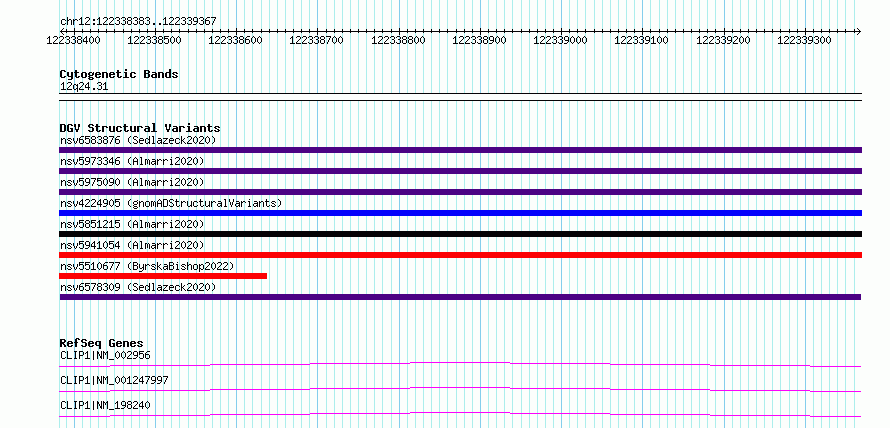Click the chr12:122338383..122339367 region label
The height and width of the screenshot is (428, 890).
(138, 22)
